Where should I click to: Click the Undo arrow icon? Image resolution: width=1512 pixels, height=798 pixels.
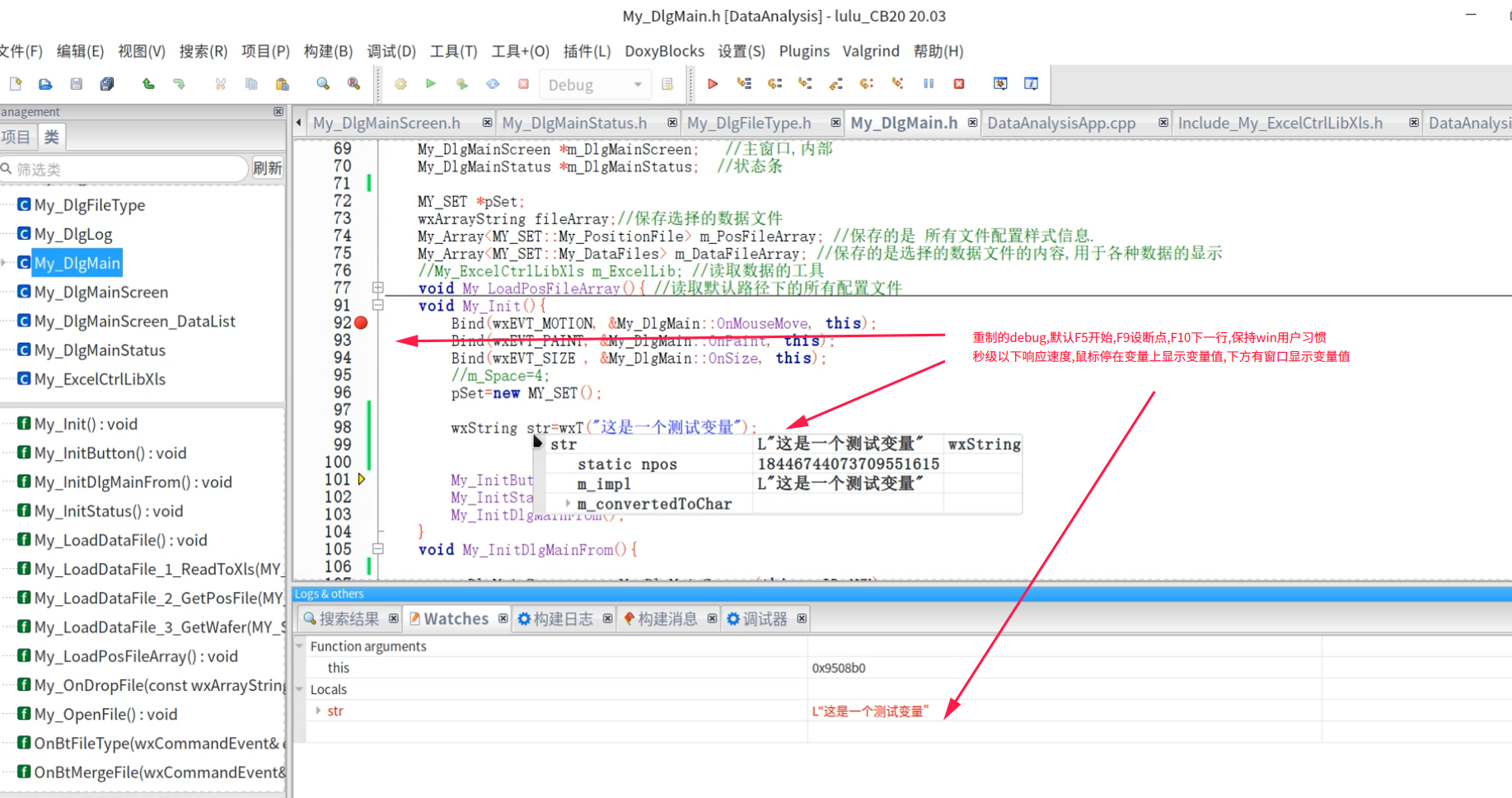(x=148, y=84)
